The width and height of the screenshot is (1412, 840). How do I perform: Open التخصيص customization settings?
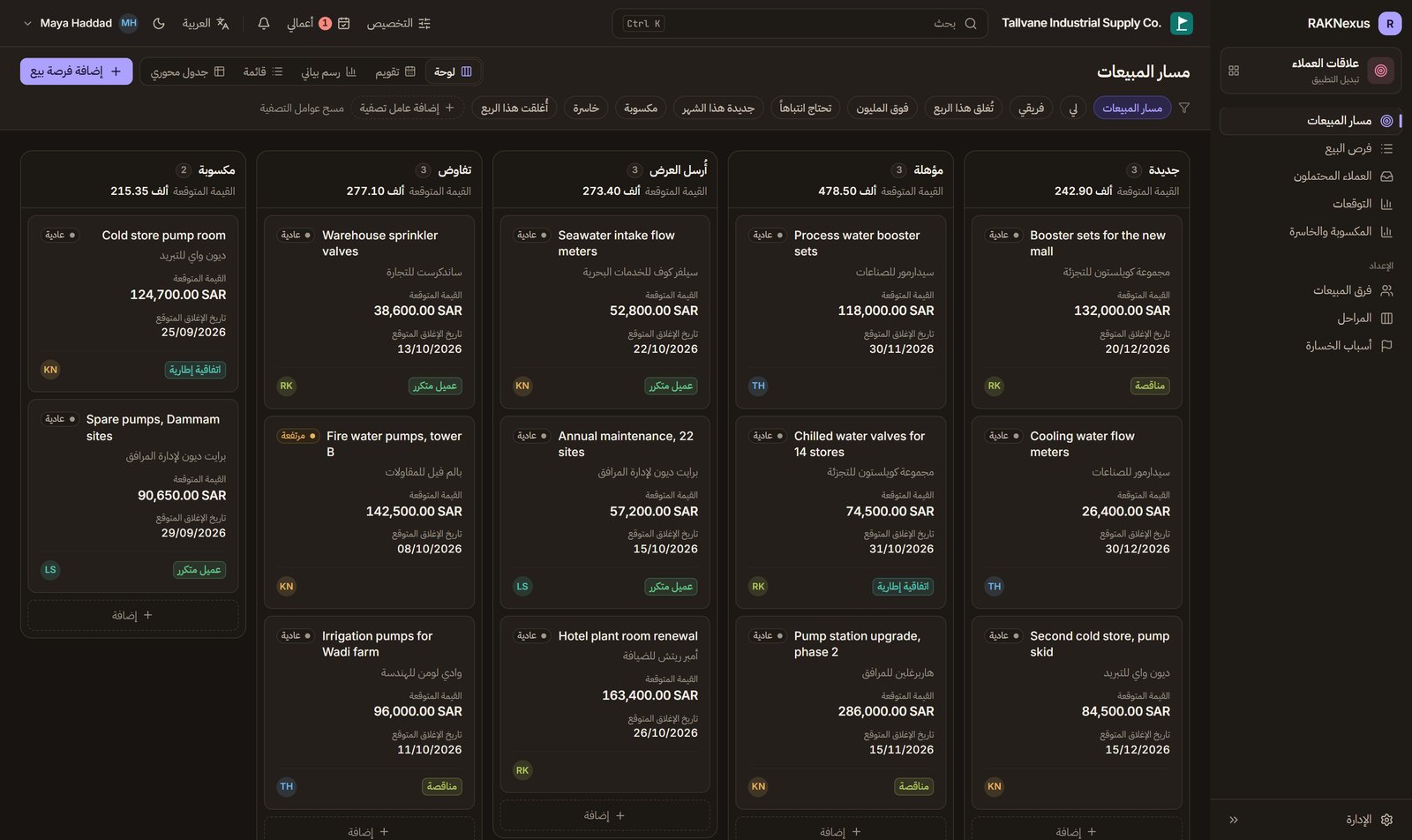[399, 24]
